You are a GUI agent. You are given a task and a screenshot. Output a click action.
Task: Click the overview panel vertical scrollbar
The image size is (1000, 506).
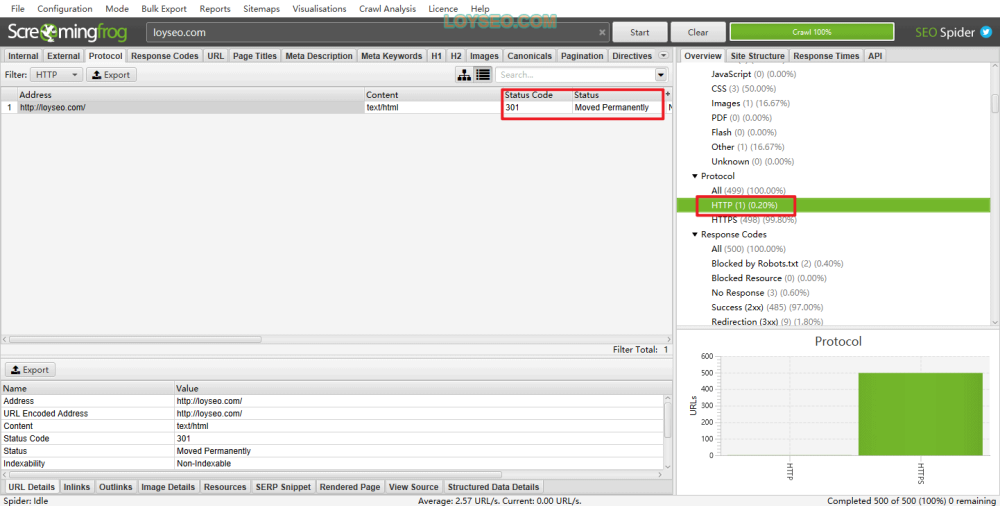pyautogui.click(x=995, y=102)
